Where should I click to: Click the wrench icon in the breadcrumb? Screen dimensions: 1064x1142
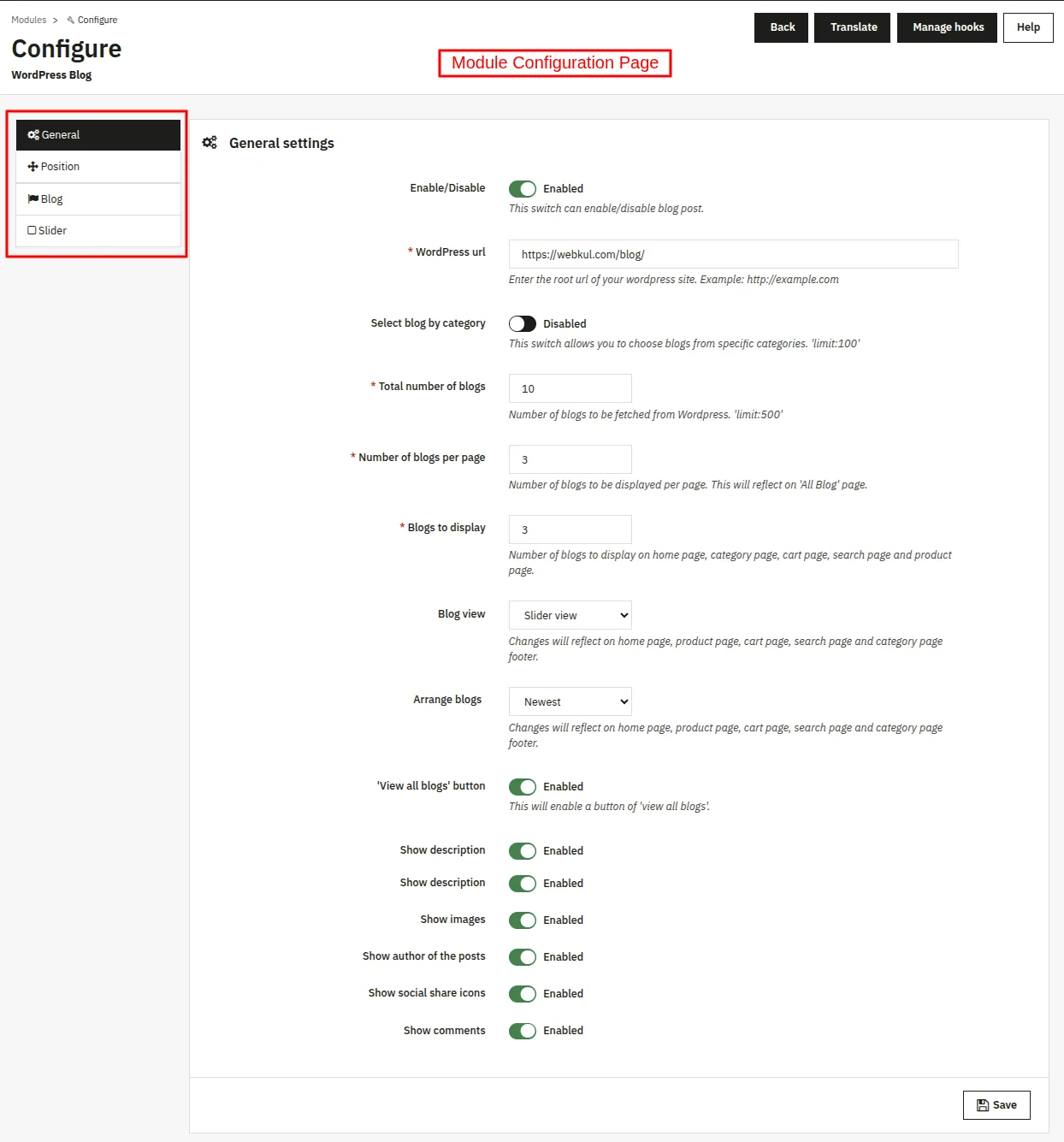pos(71,21)
